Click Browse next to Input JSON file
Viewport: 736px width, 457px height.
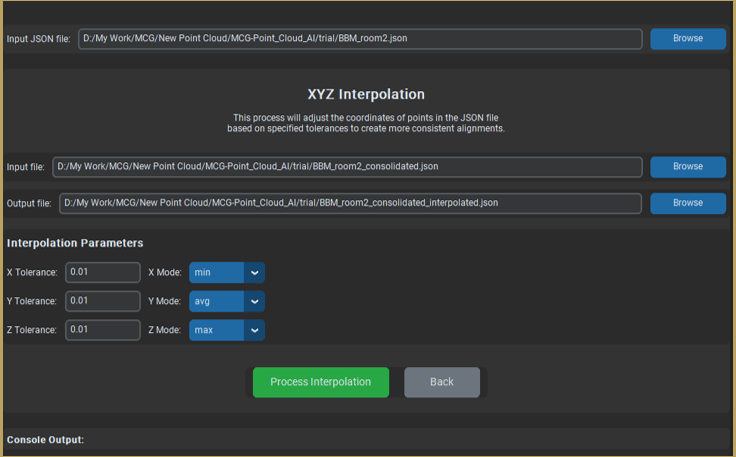pyautogui.click(x=688, y=38)
